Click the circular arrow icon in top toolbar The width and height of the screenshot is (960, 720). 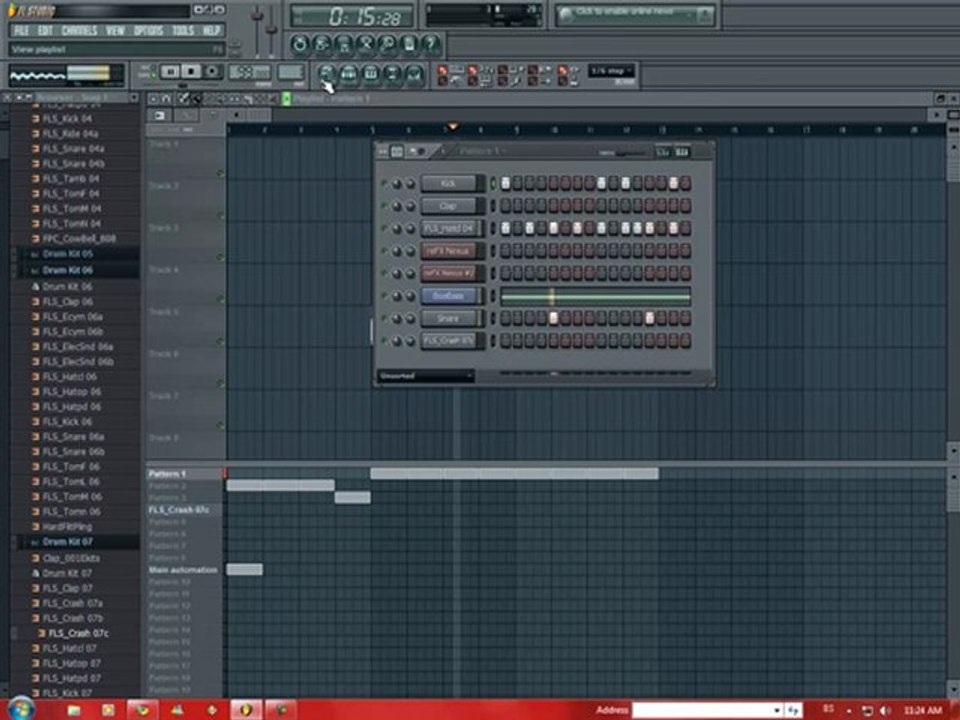299,43
